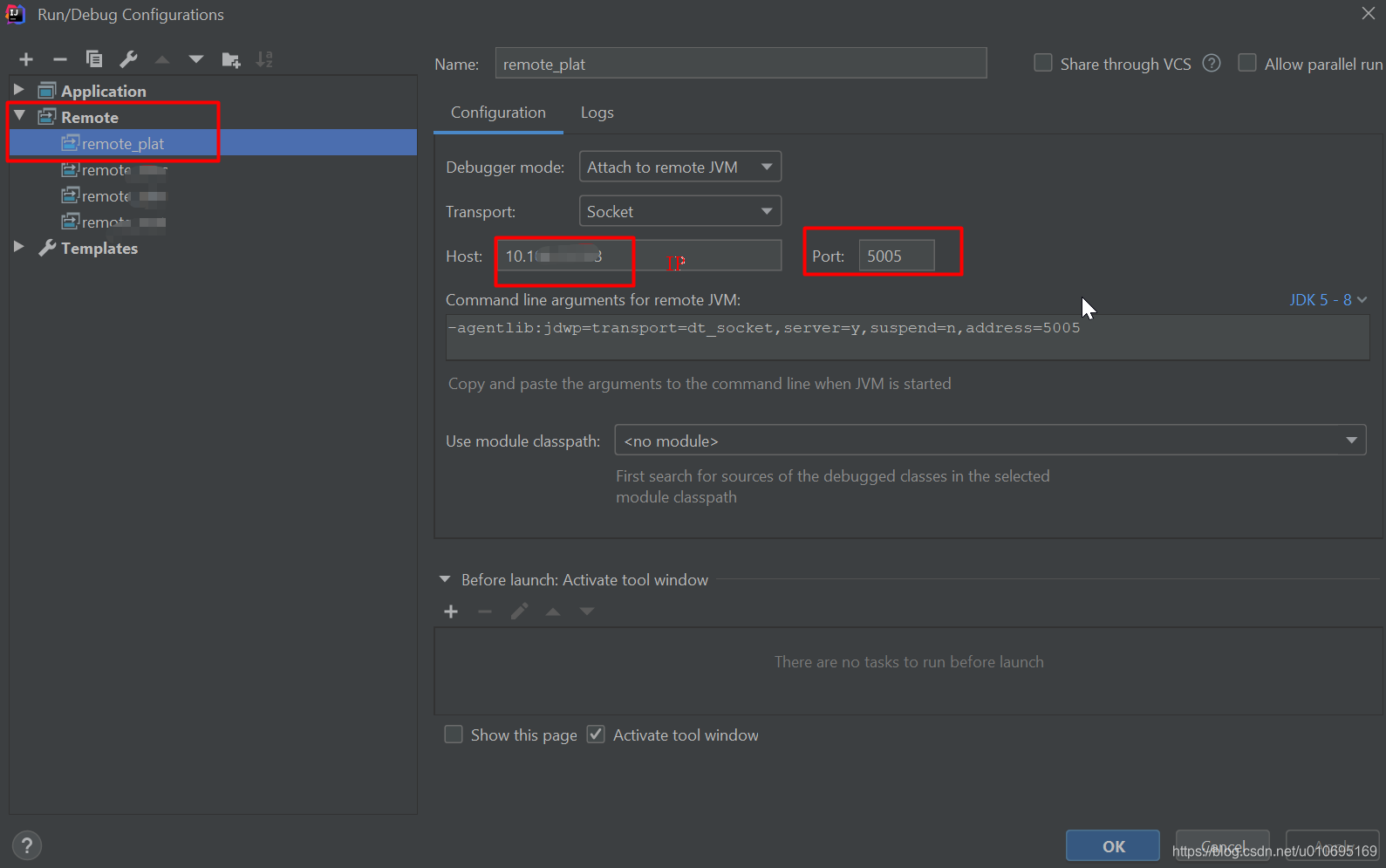Create a new folder for configurations
Screen dimensions: 1386x868
(231, 59)
